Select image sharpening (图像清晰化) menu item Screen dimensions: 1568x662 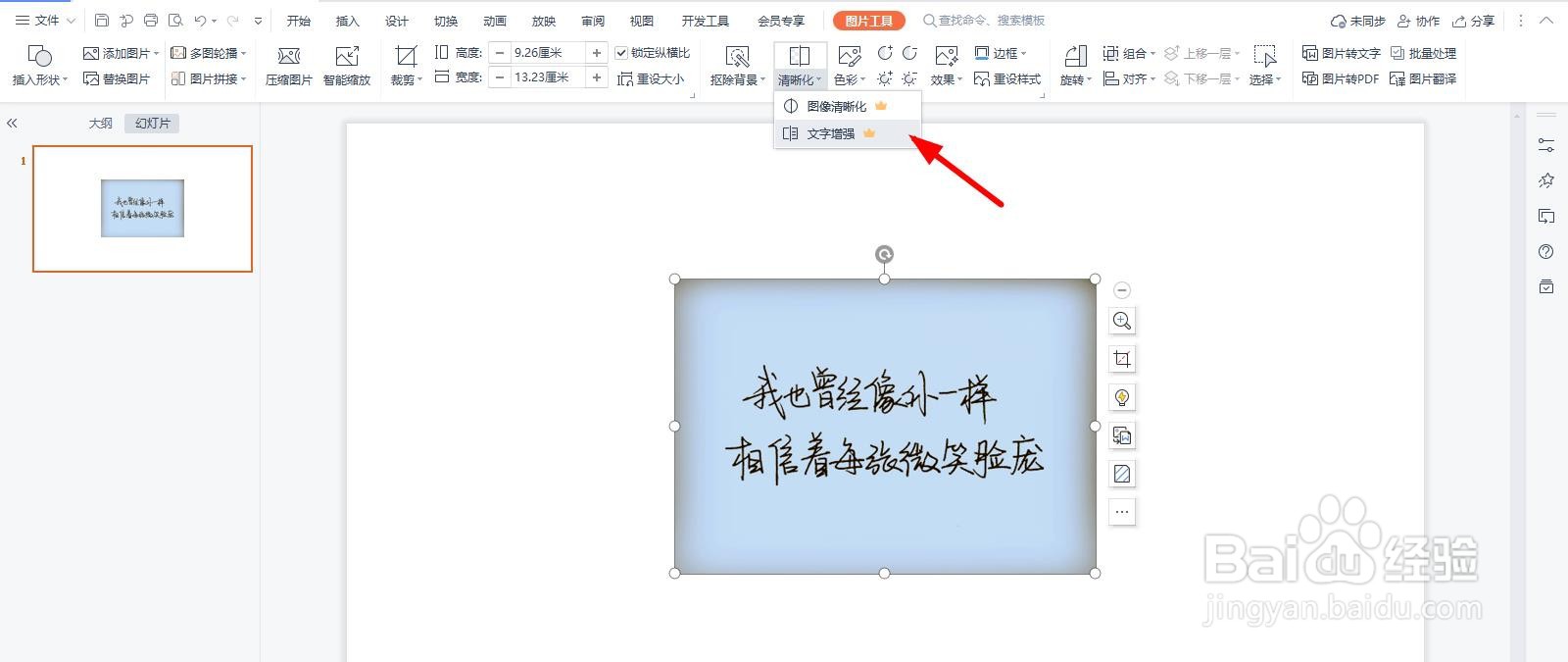click(x=848, y=106)
